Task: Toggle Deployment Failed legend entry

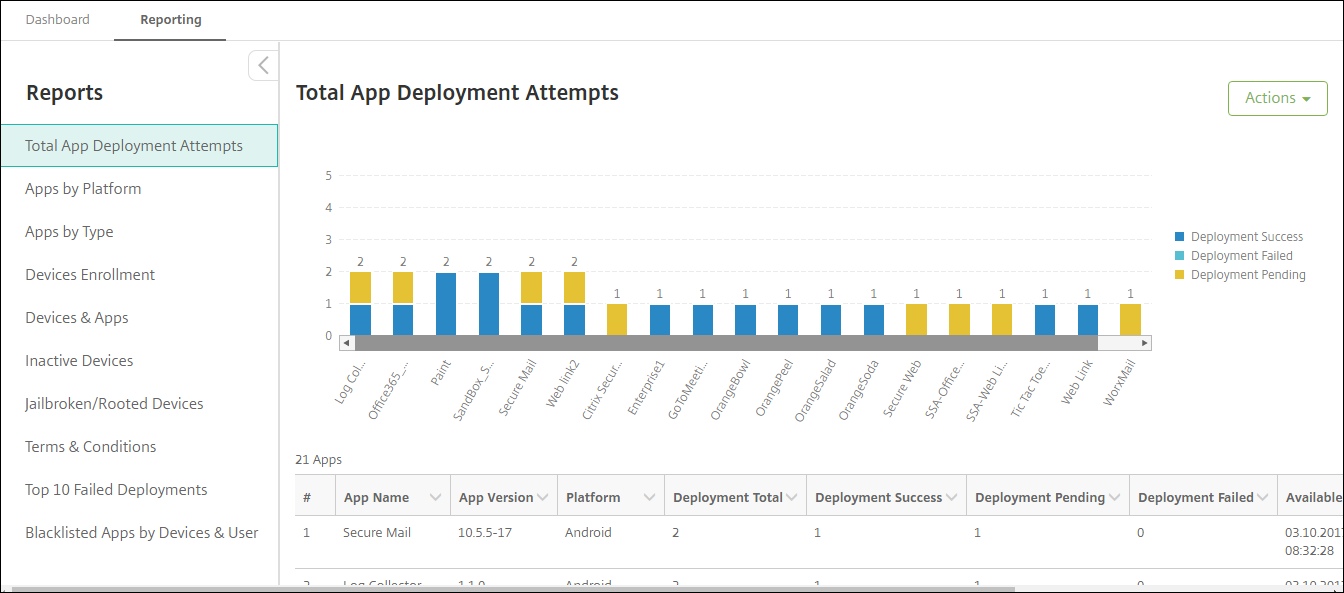Action: (1241, 256)
